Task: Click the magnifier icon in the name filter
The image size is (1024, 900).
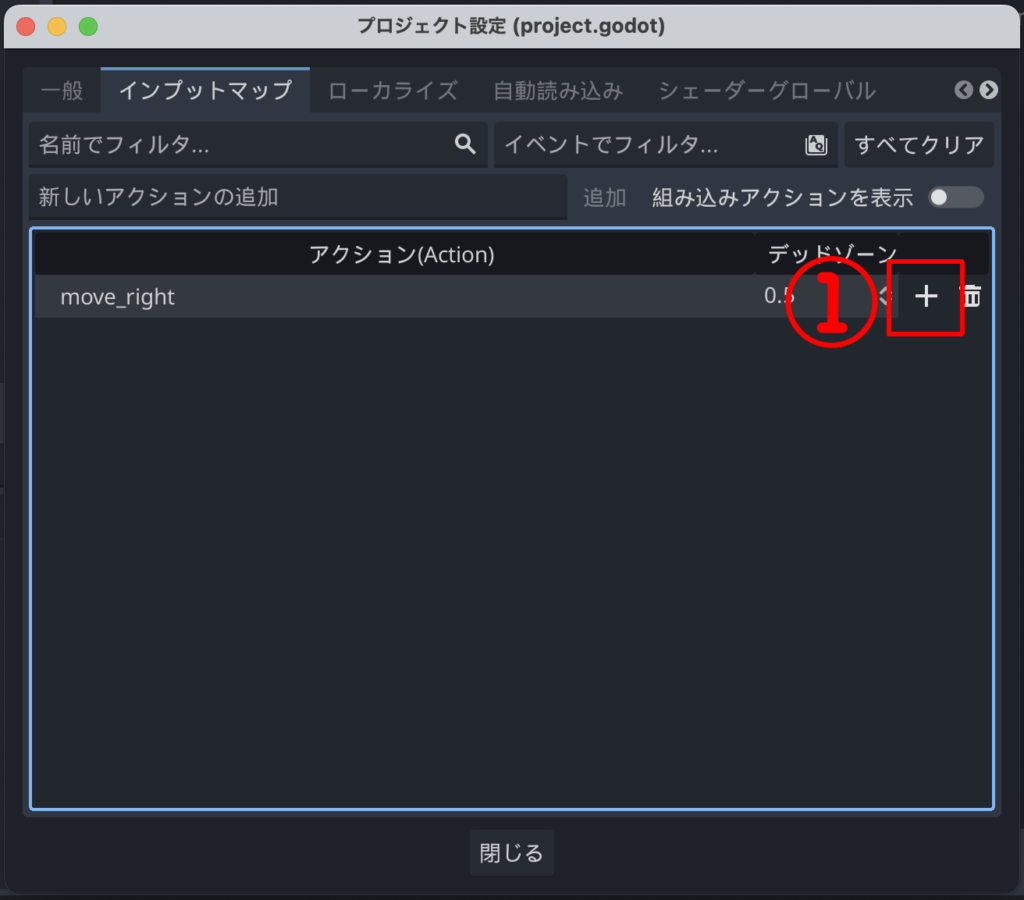Action: pyautogui.click(x=465, y=145)
